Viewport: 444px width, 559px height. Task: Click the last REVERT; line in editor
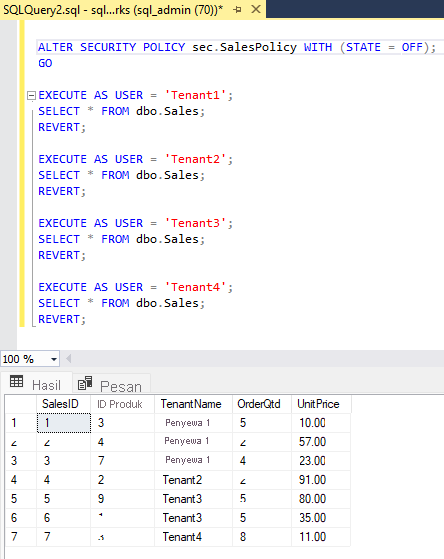(62, 319)
